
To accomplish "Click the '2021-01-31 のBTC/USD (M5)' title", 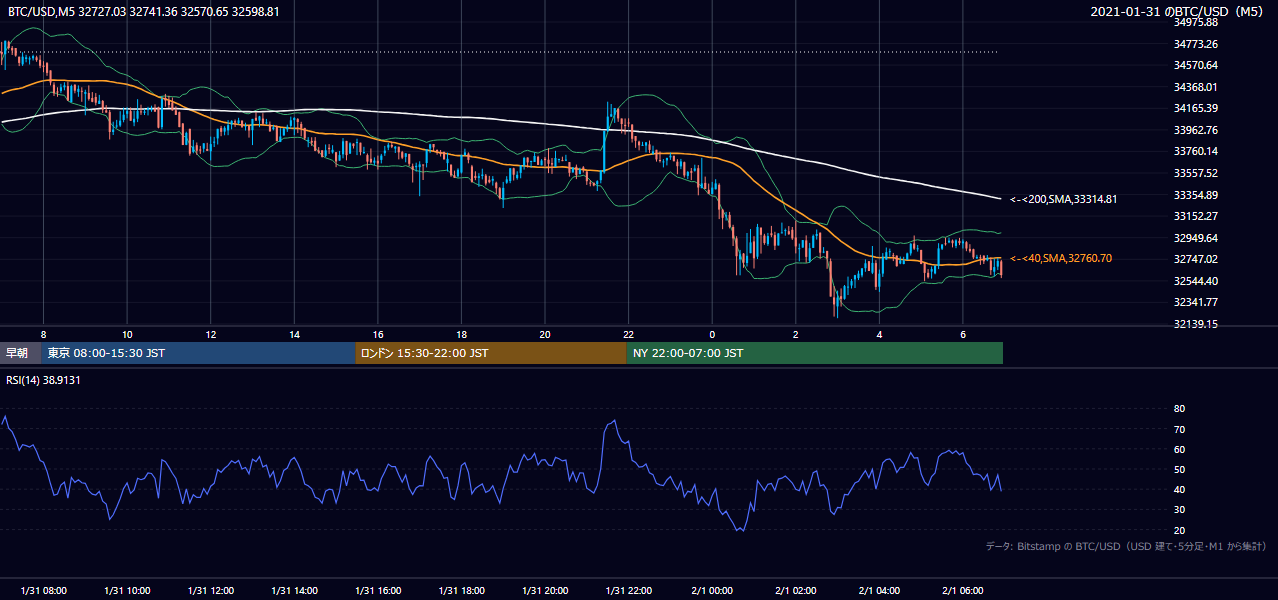I will (x=1177, y=12).
